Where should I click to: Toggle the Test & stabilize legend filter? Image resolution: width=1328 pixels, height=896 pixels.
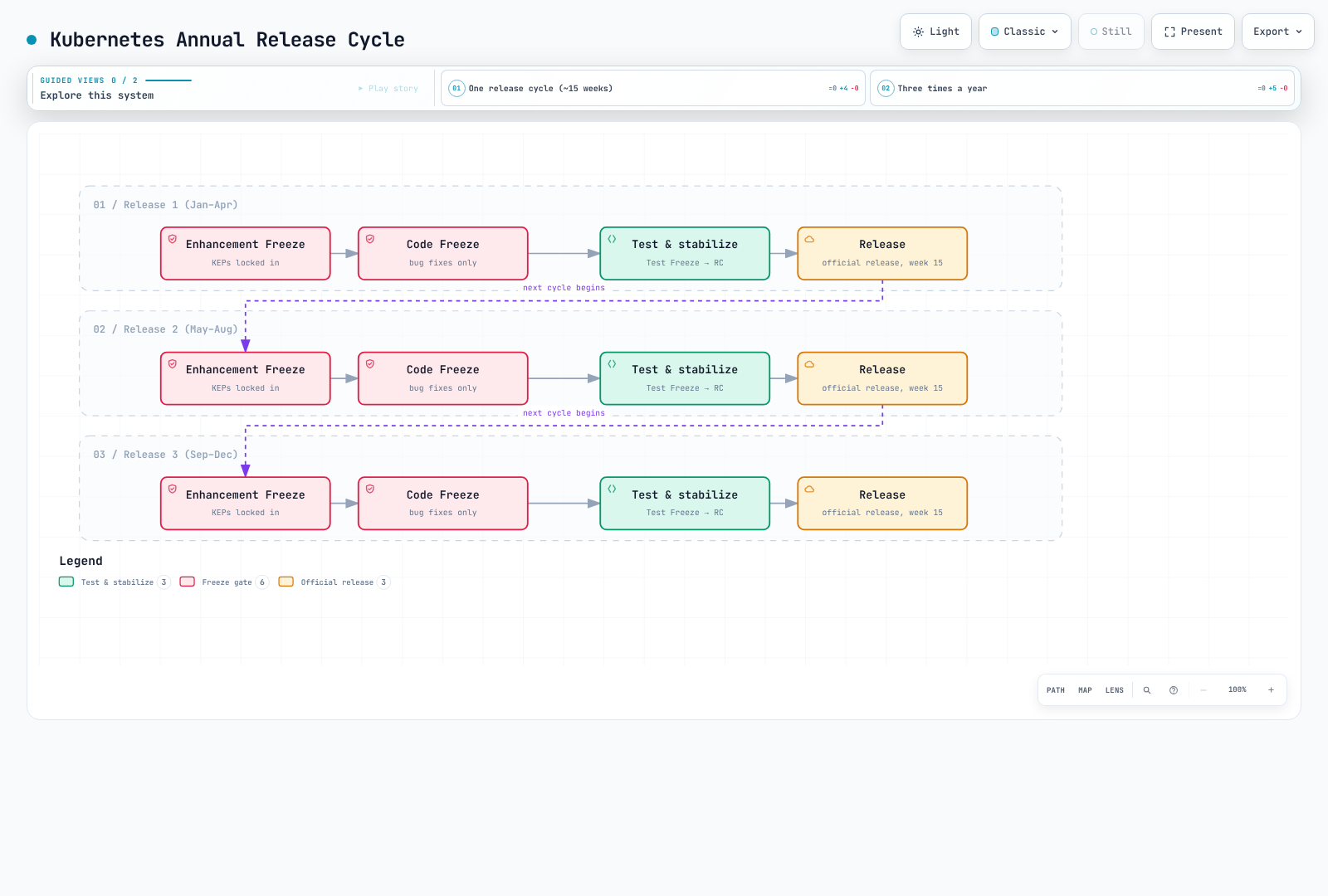click(115, 582)
